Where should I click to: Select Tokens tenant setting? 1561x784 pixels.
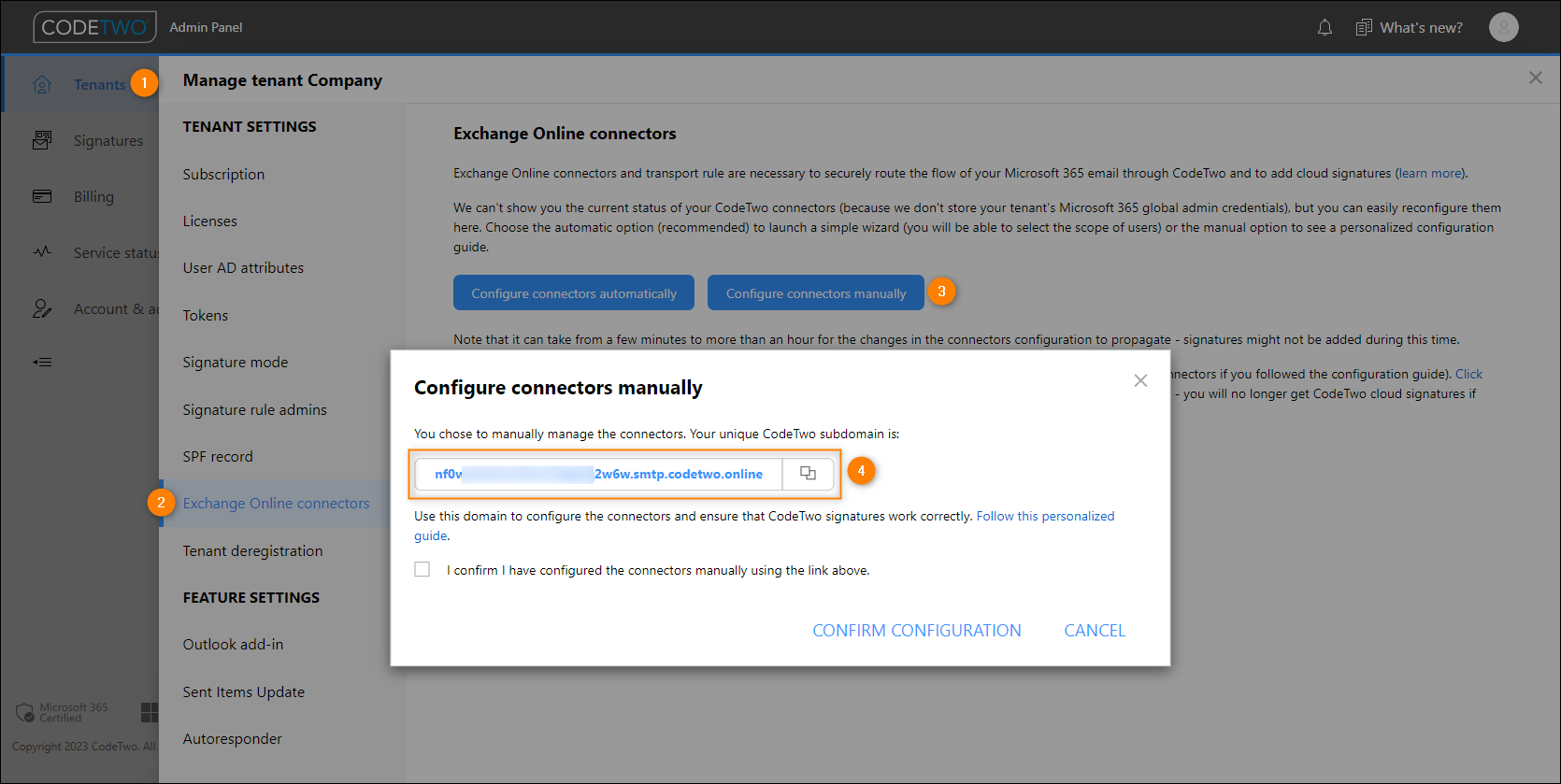tap(206, 315)
